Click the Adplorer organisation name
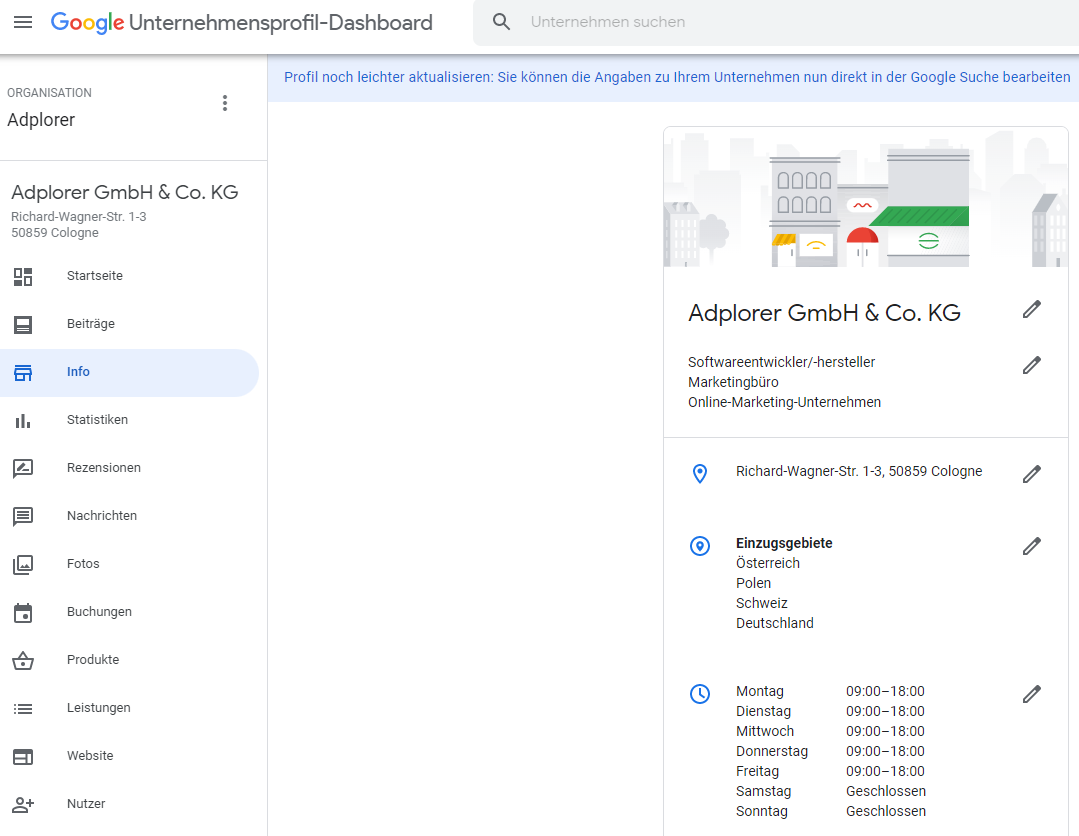Viewport: 1079px width, 836px height. [x=41, y=120]
